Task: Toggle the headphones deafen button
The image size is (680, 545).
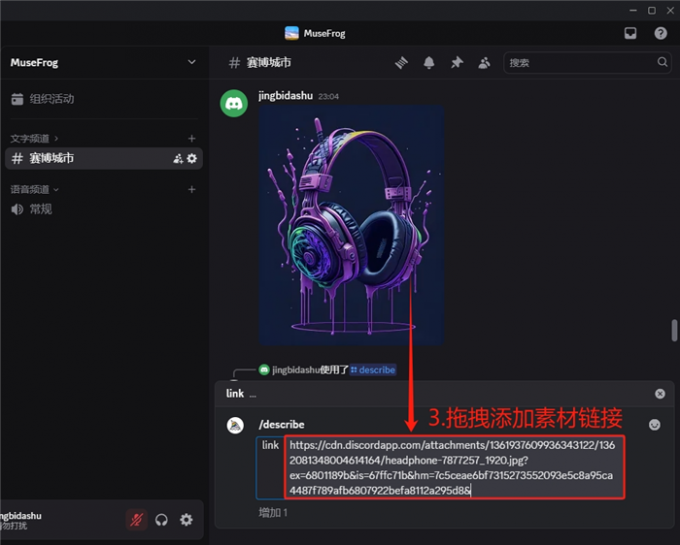Action: (x=161, y=519)
